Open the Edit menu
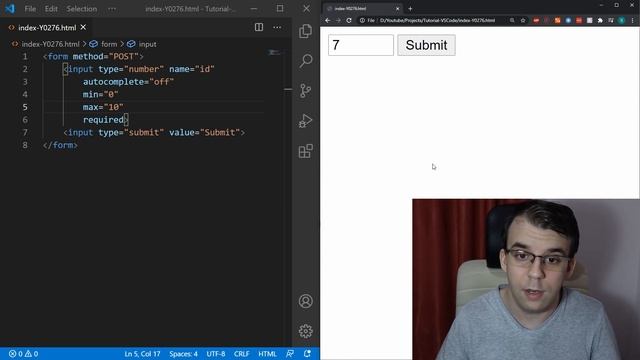Viewport: 640px width, 360px height. point(51,9)
